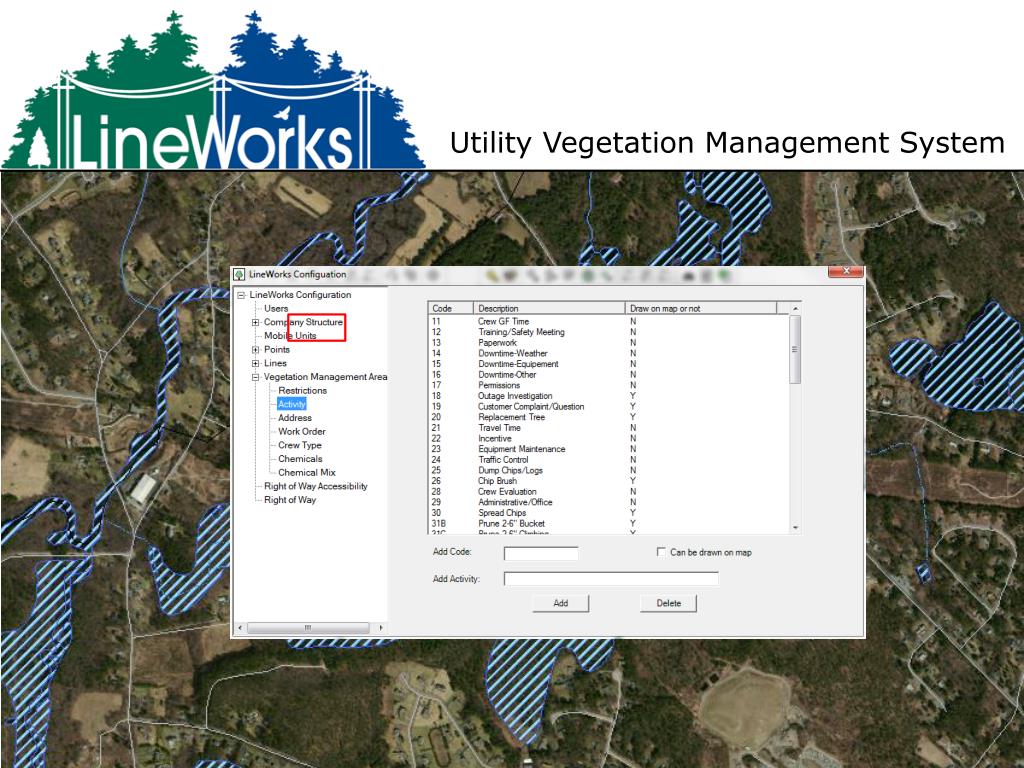Expand the Points tree node
The image size is (1024, 768).
pyautogui.click(x=255, y=350)
